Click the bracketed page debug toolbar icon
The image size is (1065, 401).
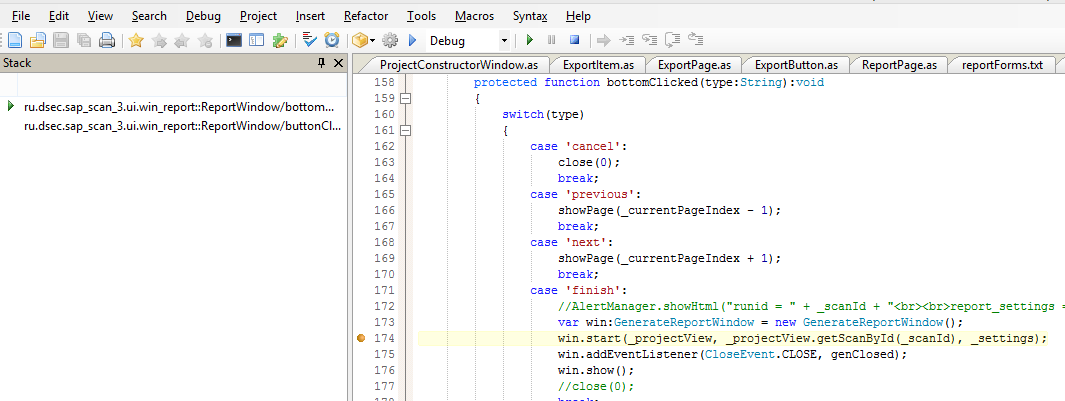point(672,41)
